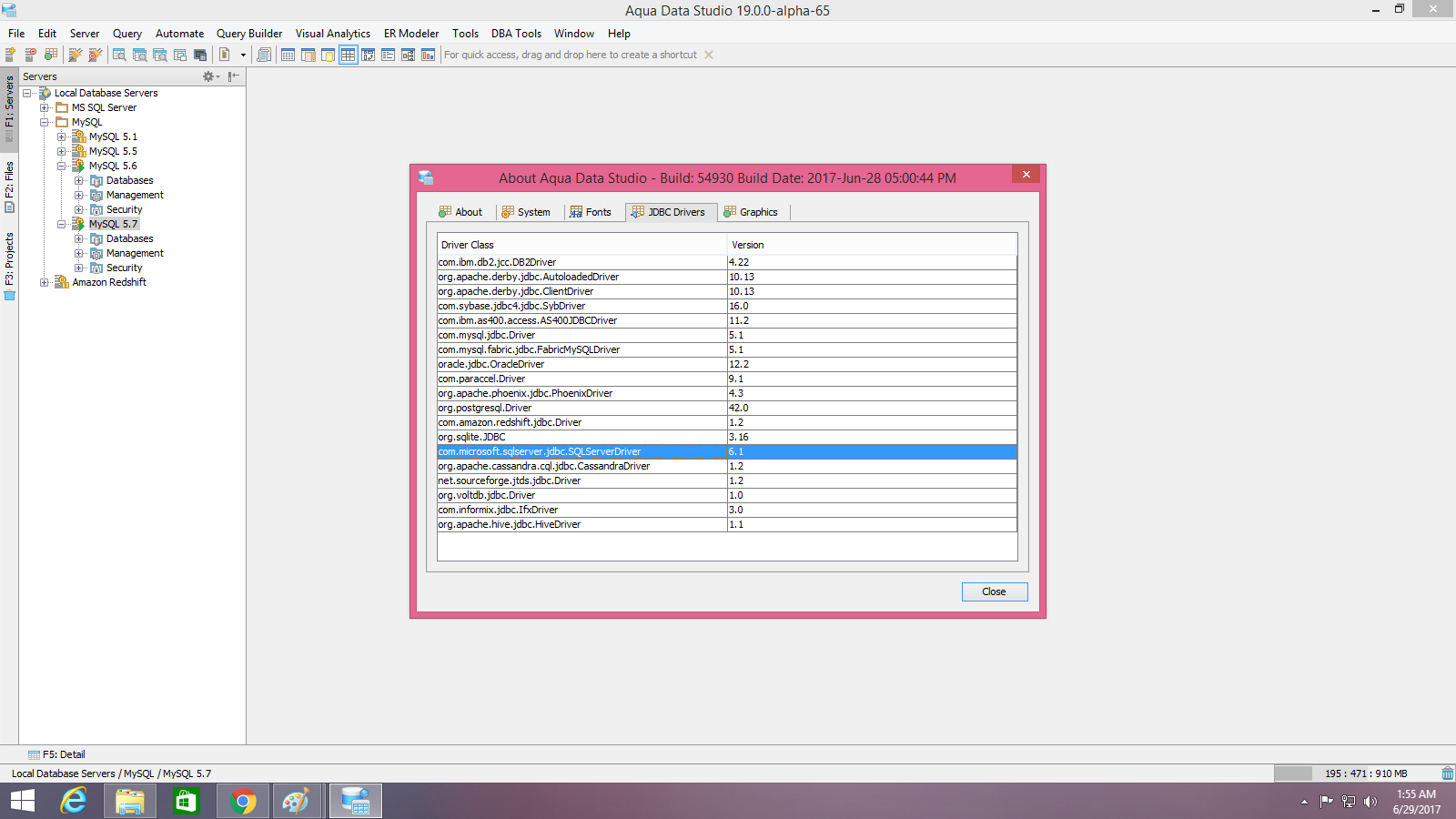Switch to the System tab in dialog
The width and height of the screenshot is (1456, 819).
526,212
